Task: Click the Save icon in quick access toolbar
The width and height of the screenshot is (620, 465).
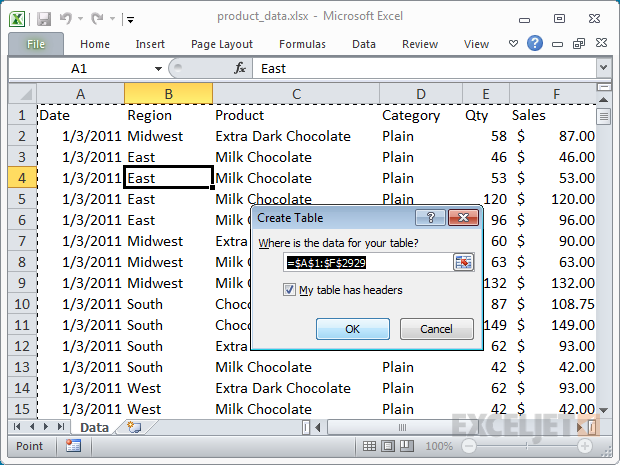Action: click(44, 18)
